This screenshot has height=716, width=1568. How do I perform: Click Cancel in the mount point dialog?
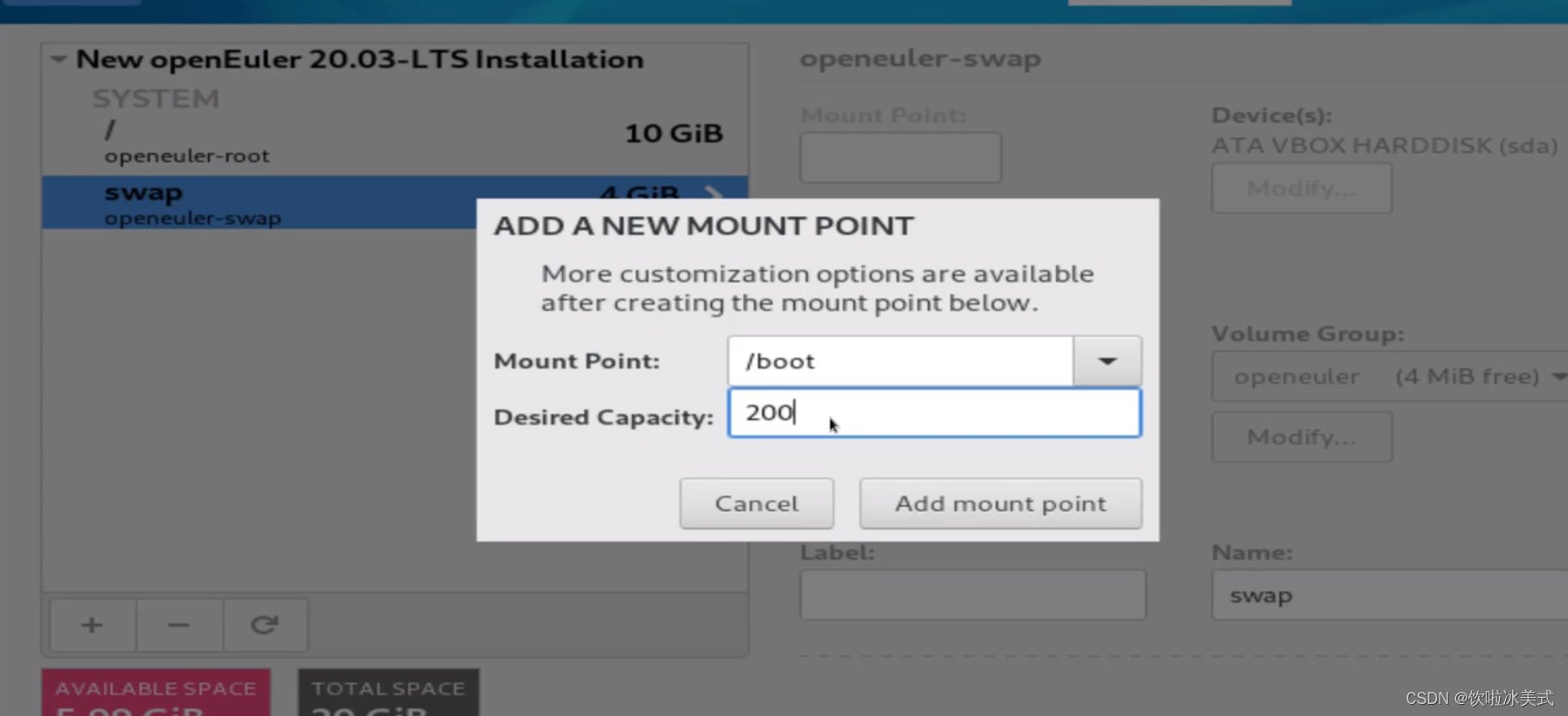(757, 503)
